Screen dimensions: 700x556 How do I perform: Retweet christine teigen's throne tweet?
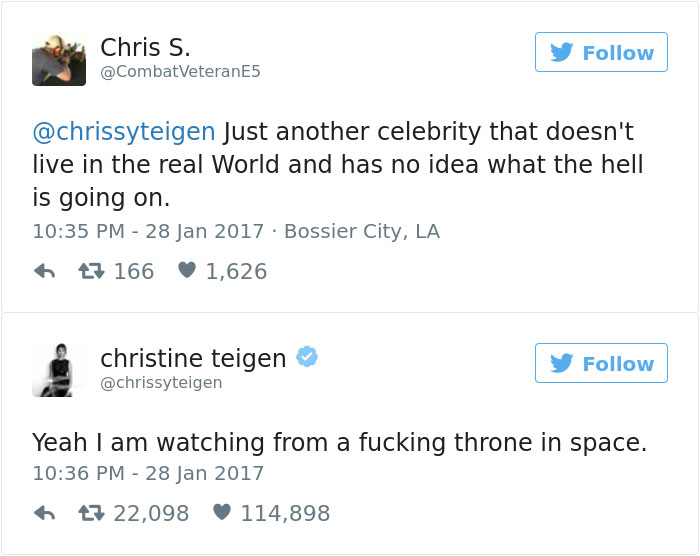point(92,513)
